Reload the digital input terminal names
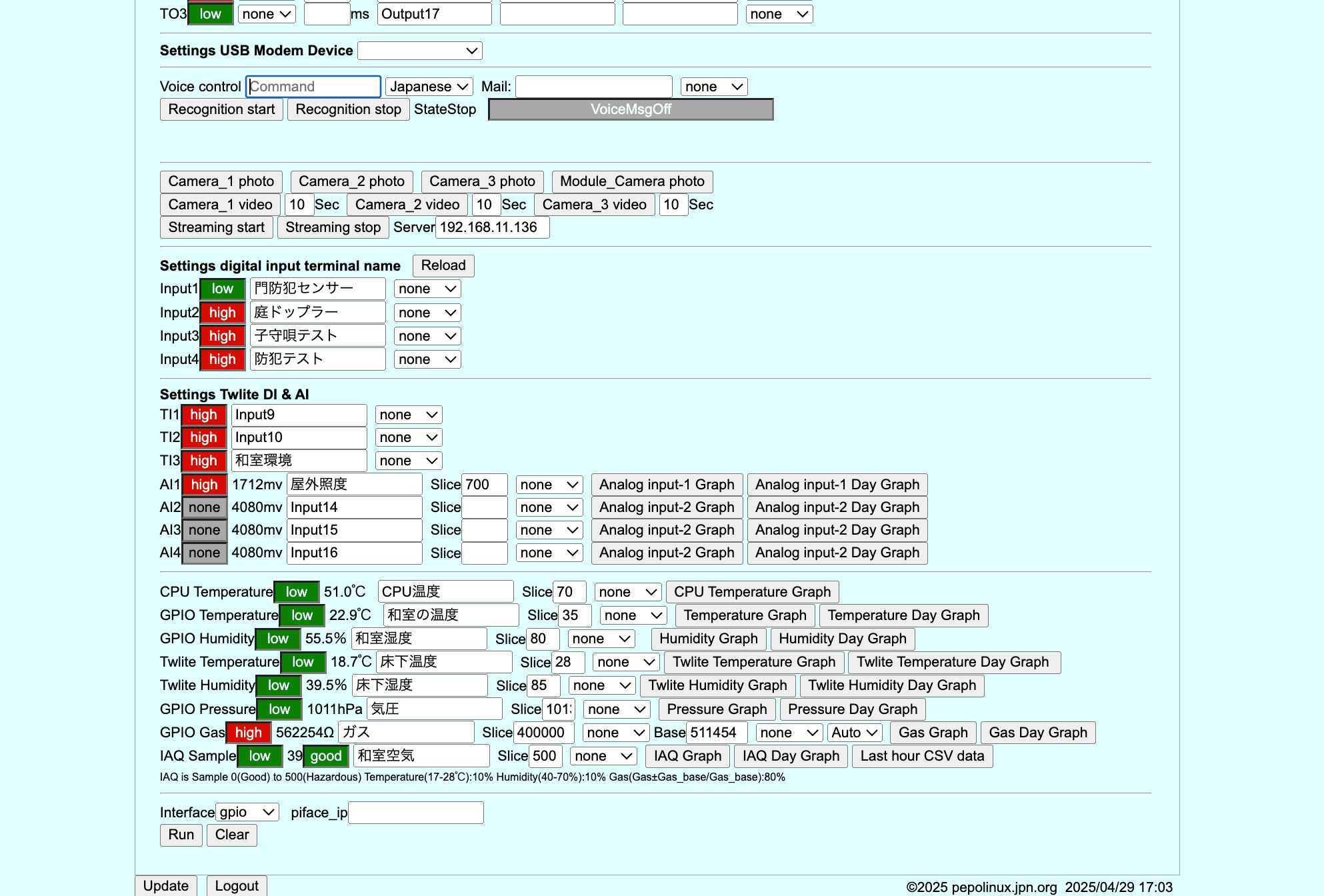This screenshot has width=1324, height=896. (x=443, y=265)
